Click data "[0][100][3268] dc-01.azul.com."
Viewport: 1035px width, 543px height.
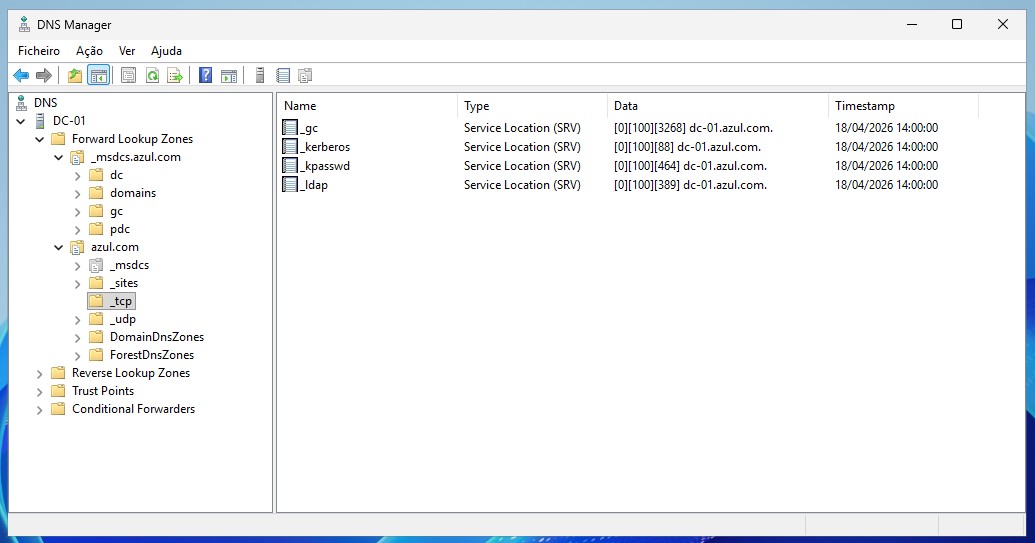coord(693,127)
